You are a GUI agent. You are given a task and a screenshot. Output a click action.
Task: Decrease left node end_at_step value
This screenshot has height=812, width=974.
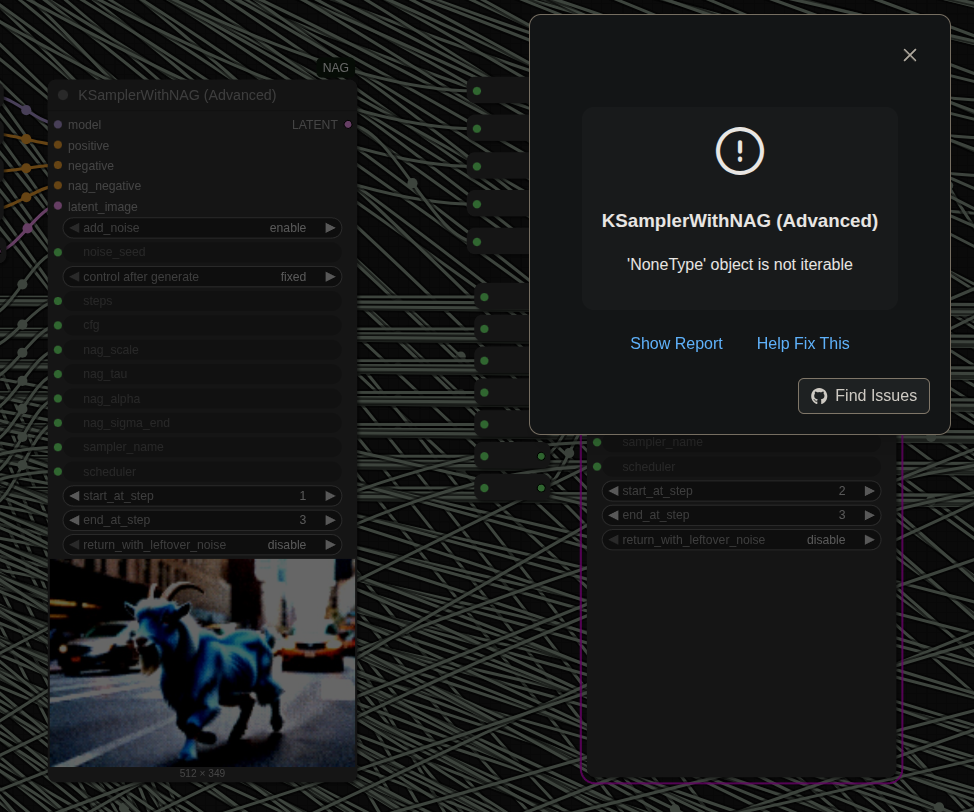coord(74,520)
